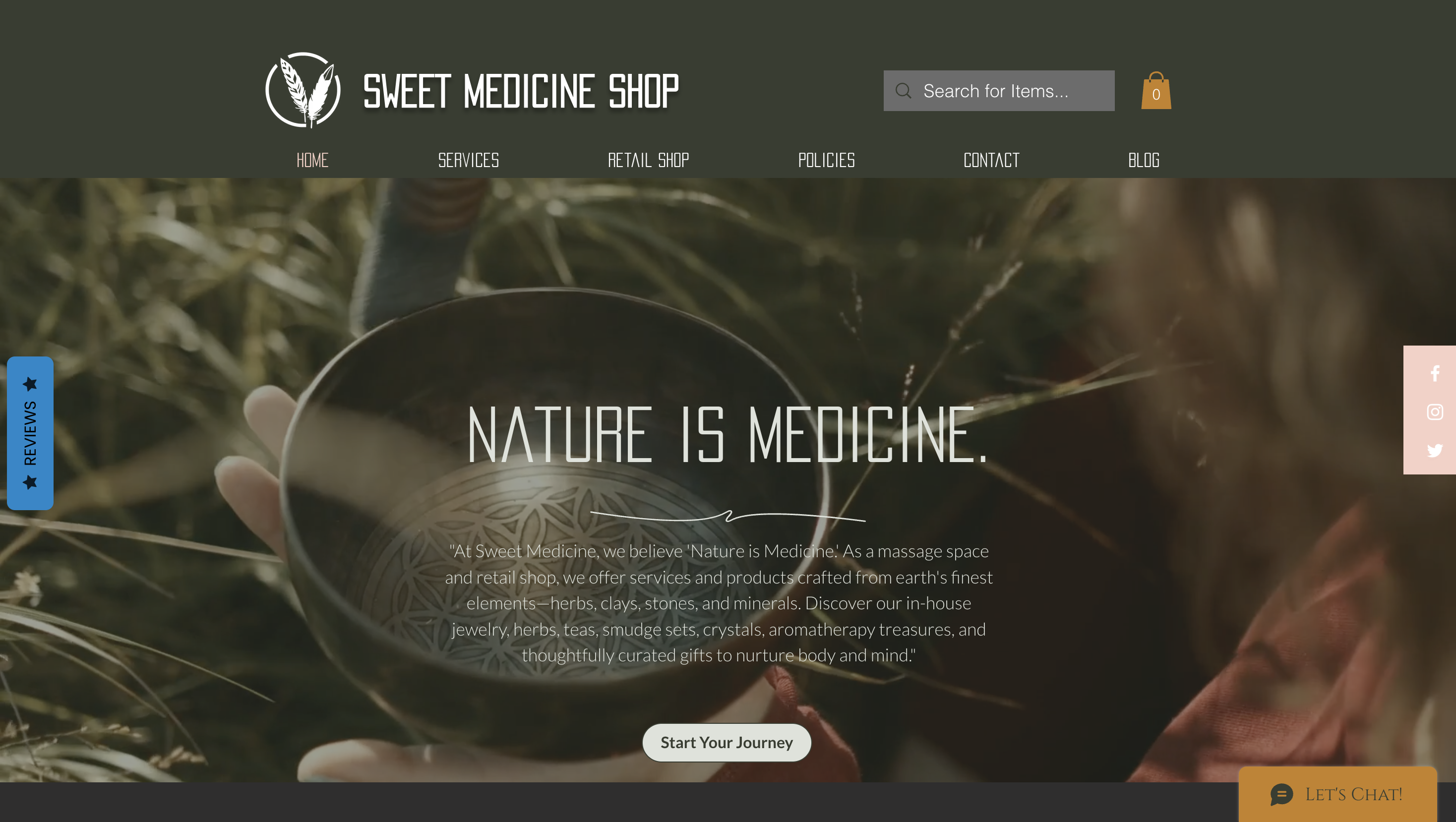Open the Reviews side tab
The width and height of the screenshot is (1456, 822).
pyautogui.click(x=30, y=433)
